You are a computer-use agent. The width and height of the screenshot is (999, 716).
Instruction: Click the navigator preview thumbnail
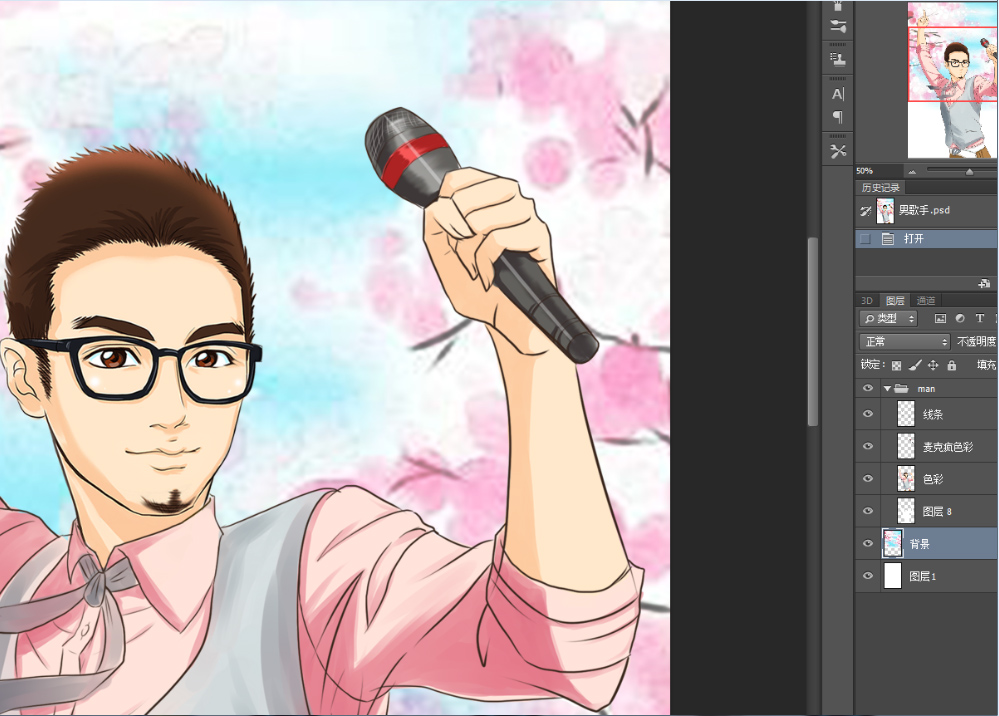click(x=952, y=80)
